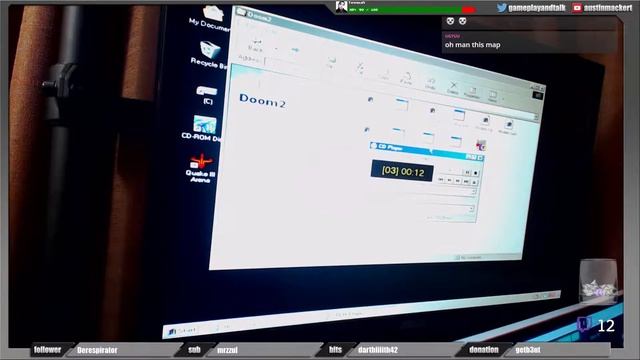Skip to previous track in CD Player
Viewport: 640px width, 360px height.
point(441,179)
